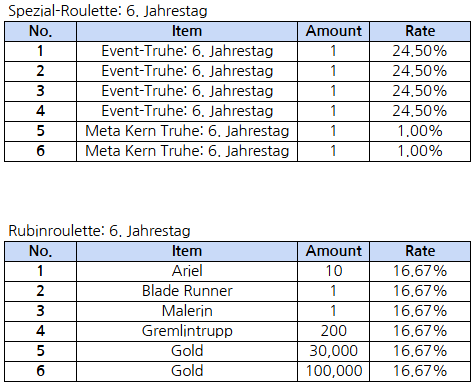
Task: Click the Item header in the Spezial-Roulette table
Action: pos(187,31)
